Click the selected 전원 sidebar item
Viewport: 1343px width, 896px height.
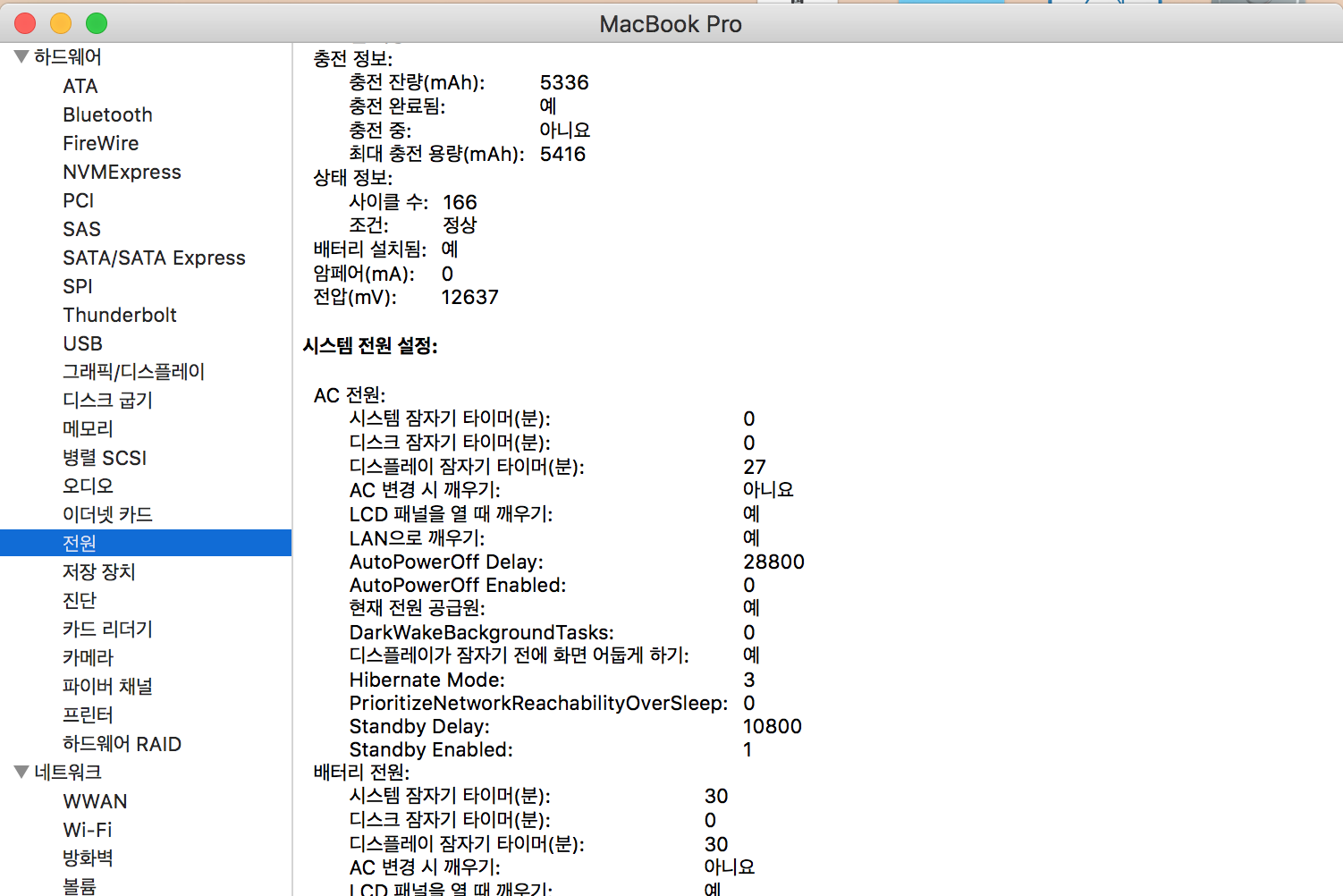tap(80, 543)
